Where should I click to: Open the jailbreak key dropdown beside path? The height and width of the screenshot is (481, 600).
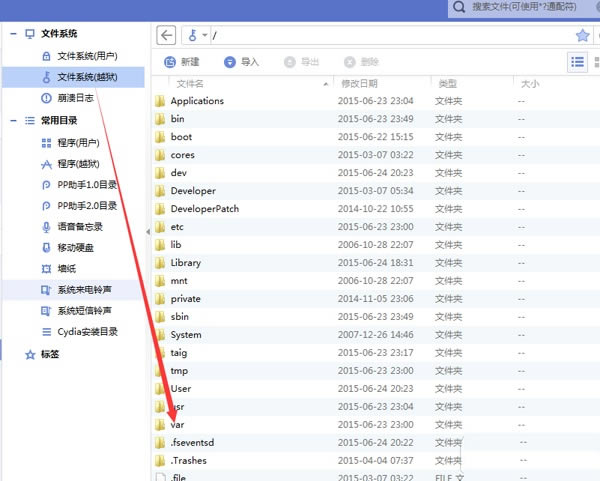click(x=196, y=36)
